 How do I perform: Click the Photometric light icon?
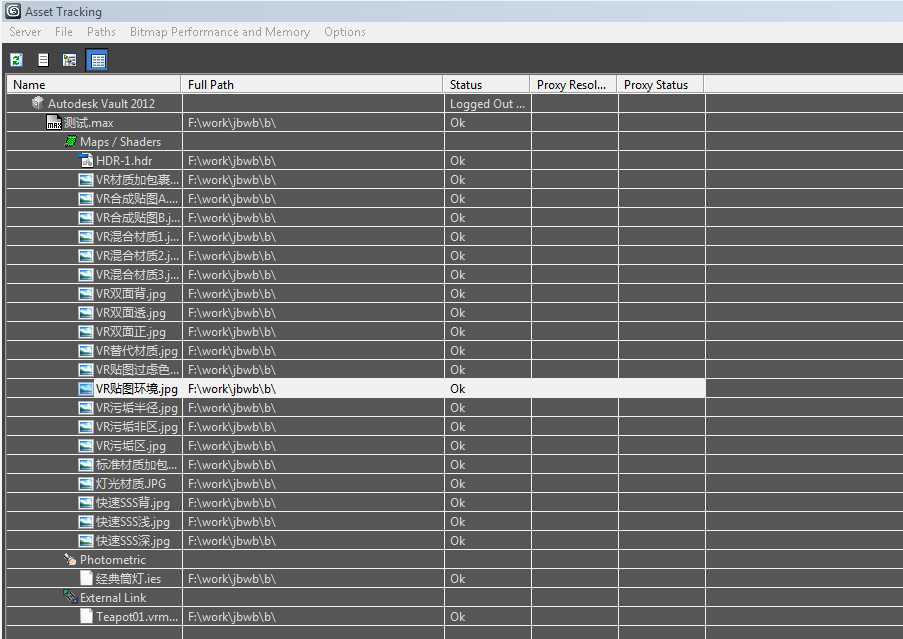(70, 559)
